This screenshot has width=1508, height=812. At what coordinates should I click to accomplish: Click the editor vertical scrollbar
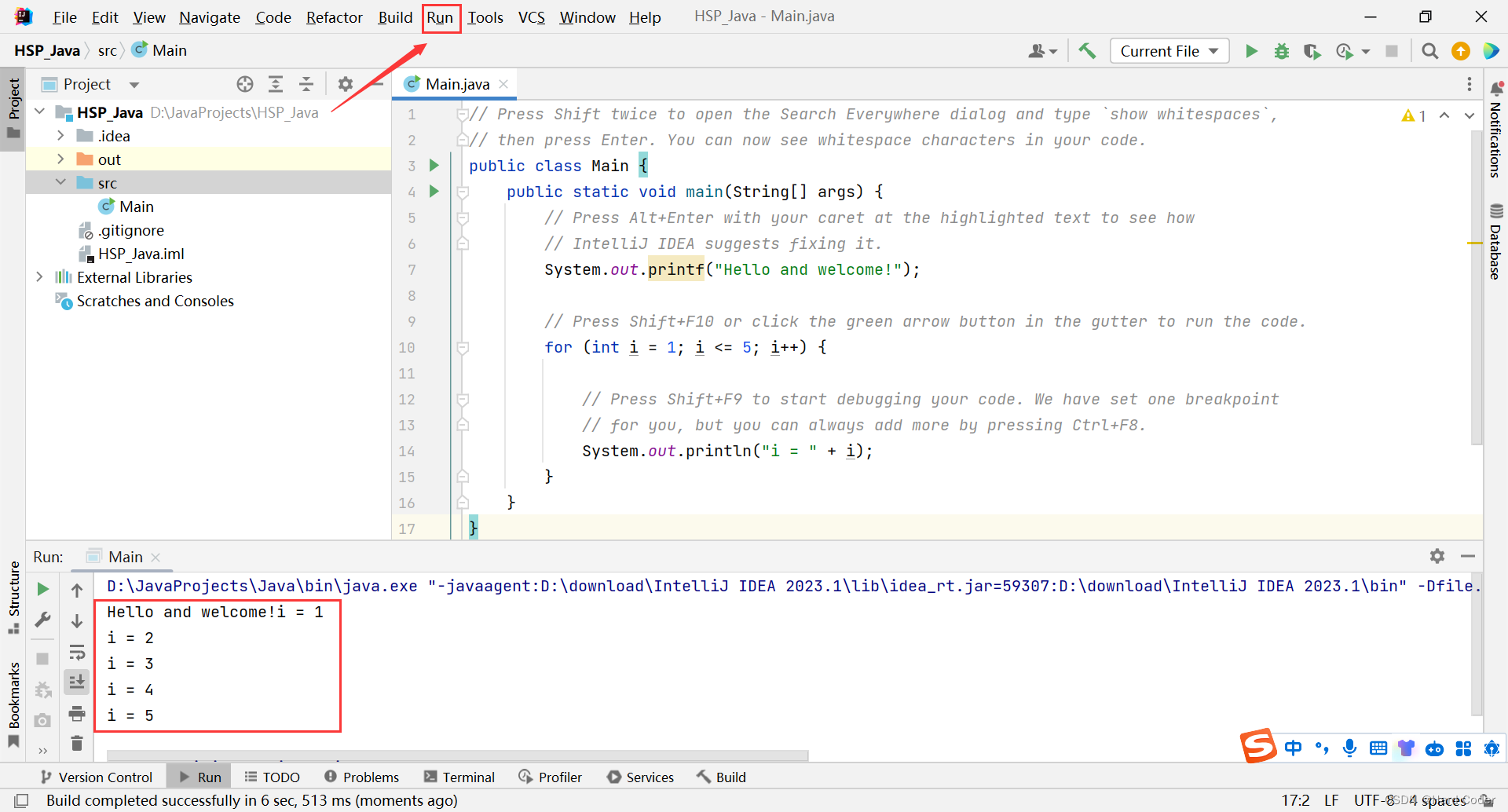pyautogui.click(x=1476, y=287)
